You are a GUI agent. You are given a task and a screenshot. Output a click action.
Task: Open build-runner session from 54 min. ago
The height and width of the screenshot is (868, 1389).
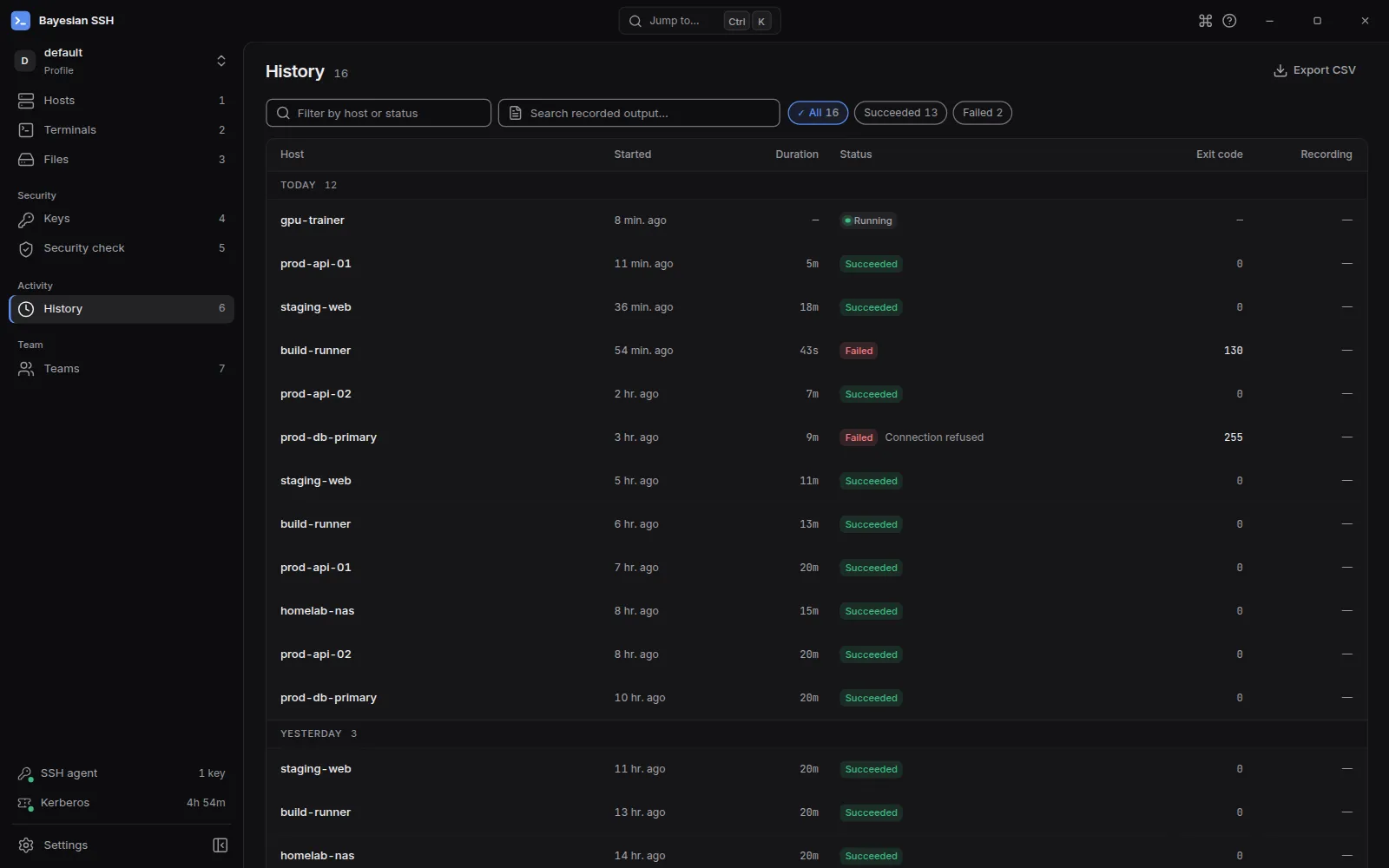pos(816,351)
